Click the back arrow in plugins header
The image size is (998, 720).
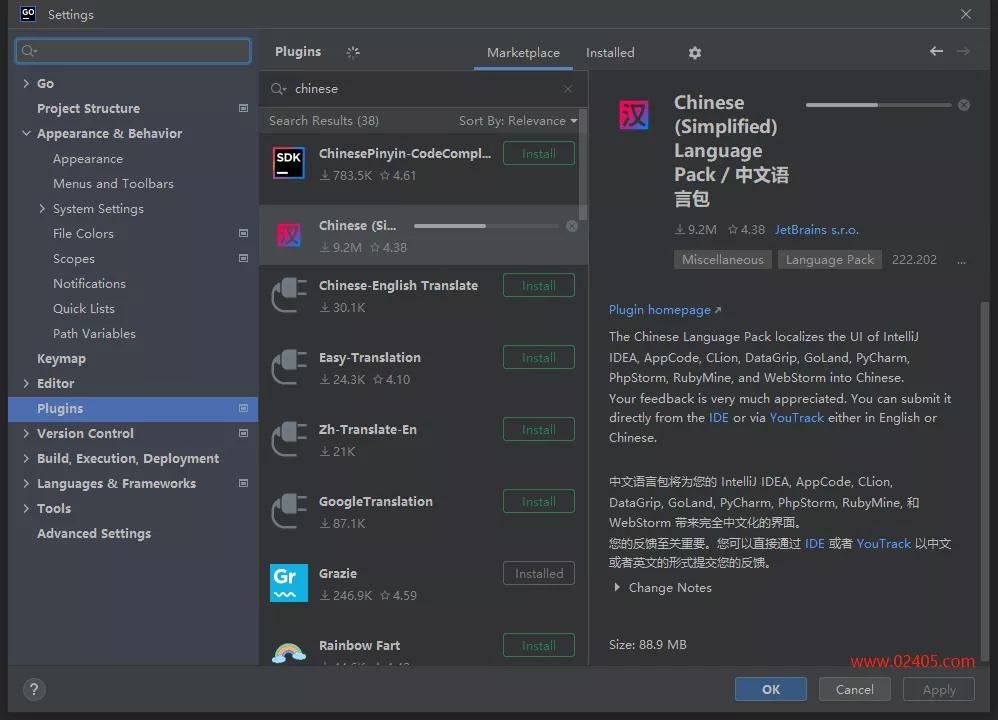pos(936,51)
